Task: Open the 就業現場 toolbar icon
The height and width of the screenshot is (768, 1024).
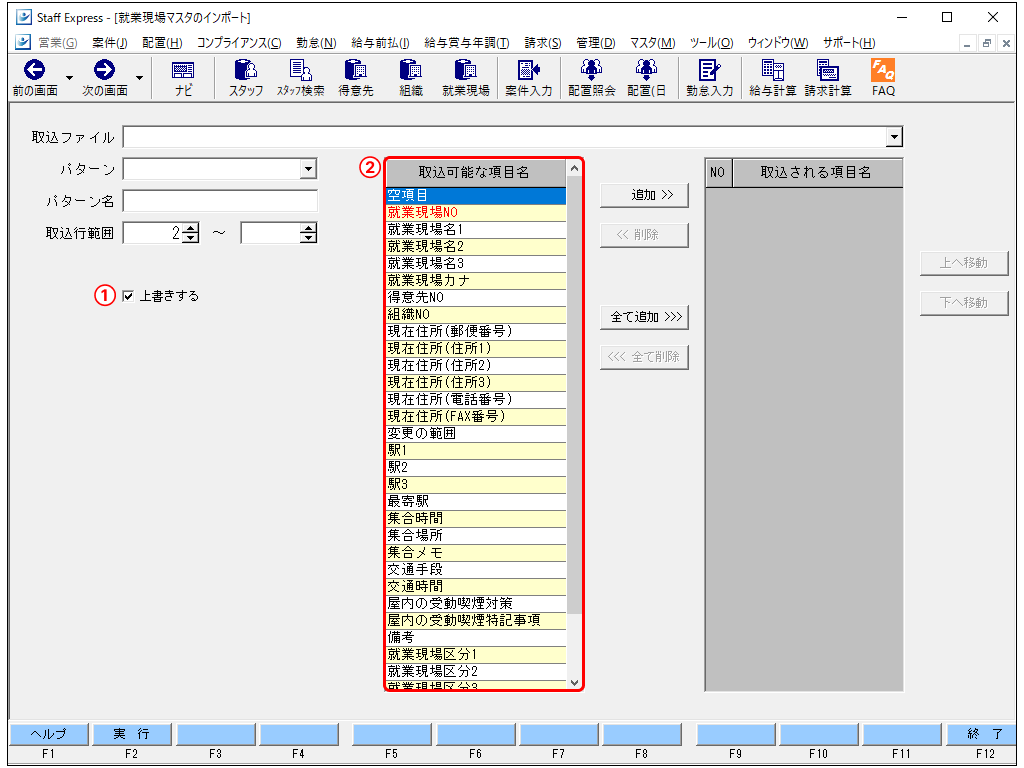Action: point(465,71)
